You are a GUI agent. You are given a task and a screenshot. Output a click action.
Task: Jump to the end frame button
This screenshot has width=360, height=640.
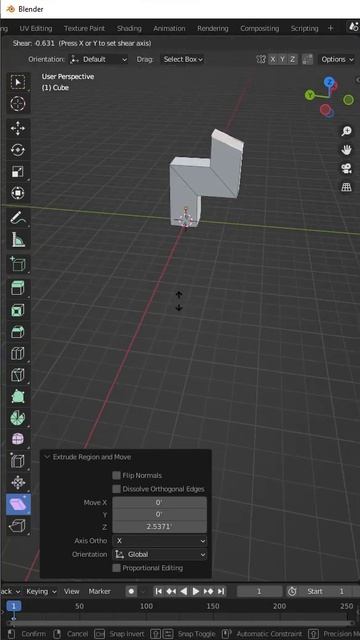click(220, 591)
